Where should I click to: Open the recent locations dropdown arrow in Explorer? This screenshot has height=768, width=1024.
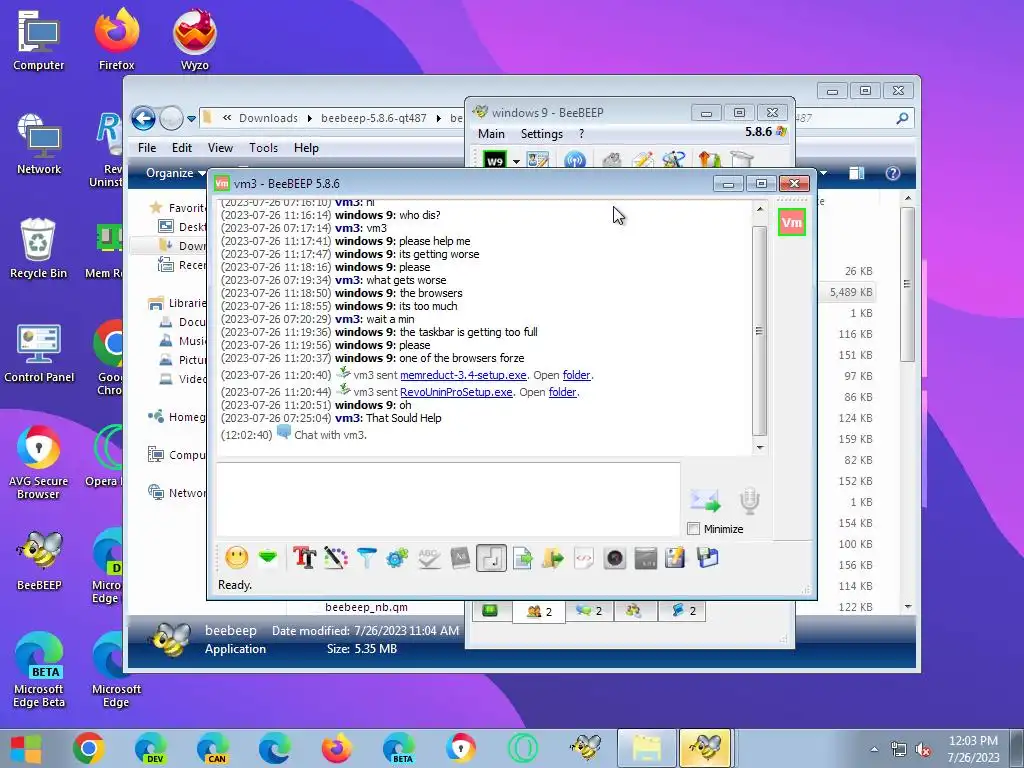(191, 119)
